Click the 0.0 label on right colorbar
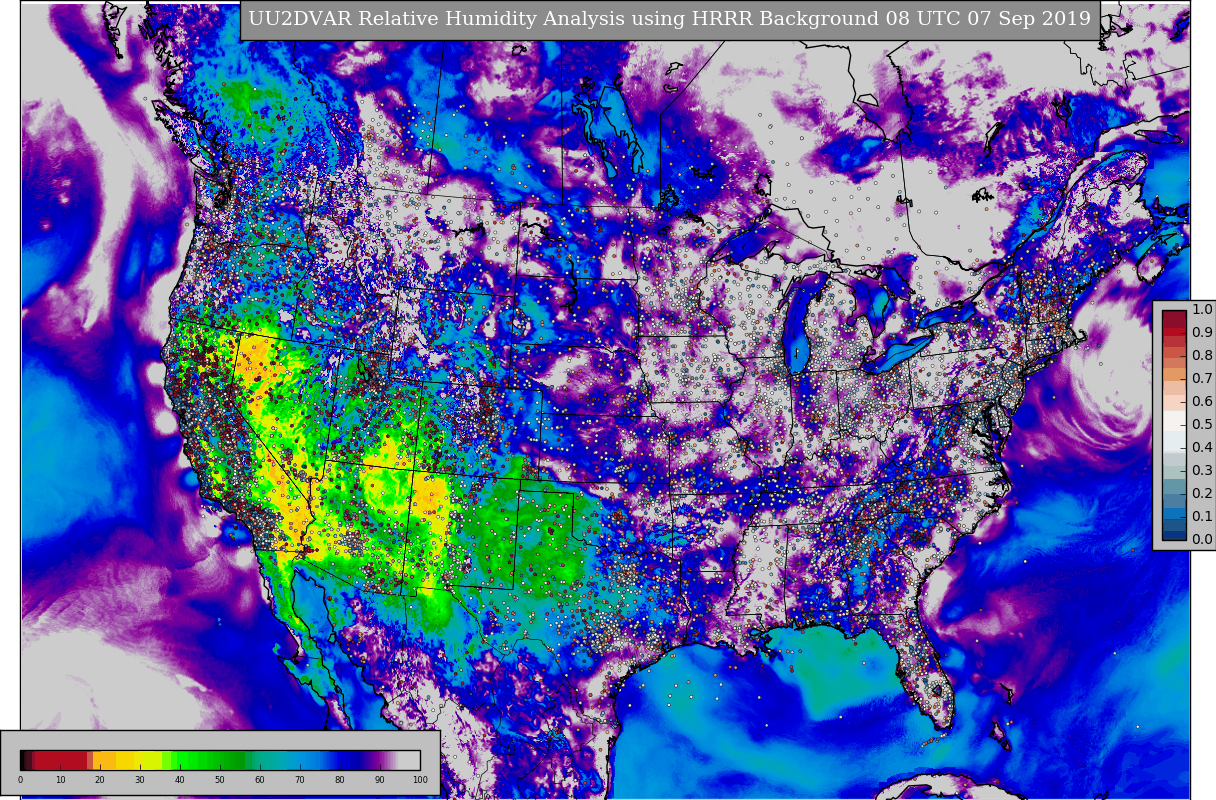Viewport: 1216px width, 800px height. pos(1201,539)
